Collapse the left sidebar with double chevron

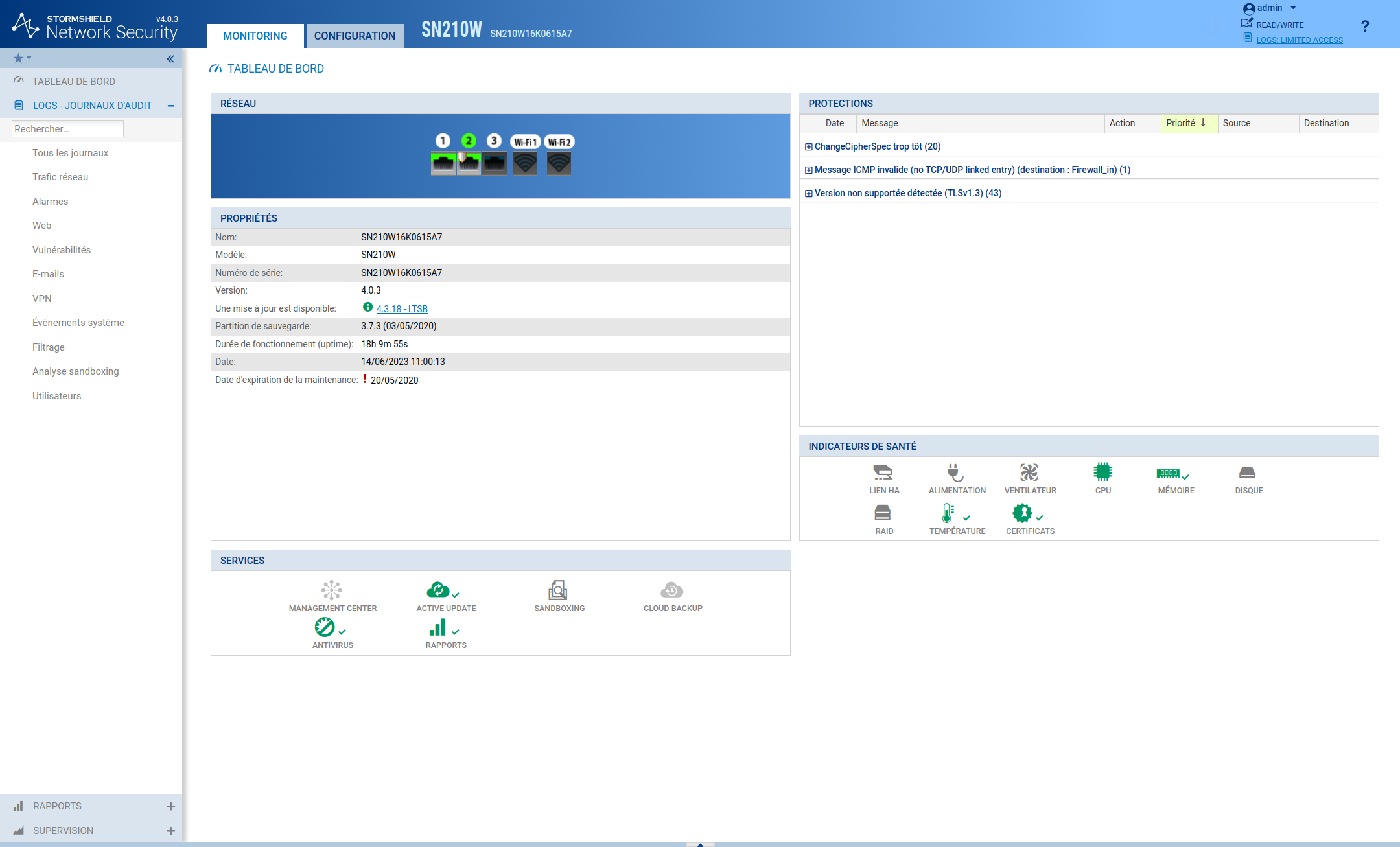pos(170,59)
